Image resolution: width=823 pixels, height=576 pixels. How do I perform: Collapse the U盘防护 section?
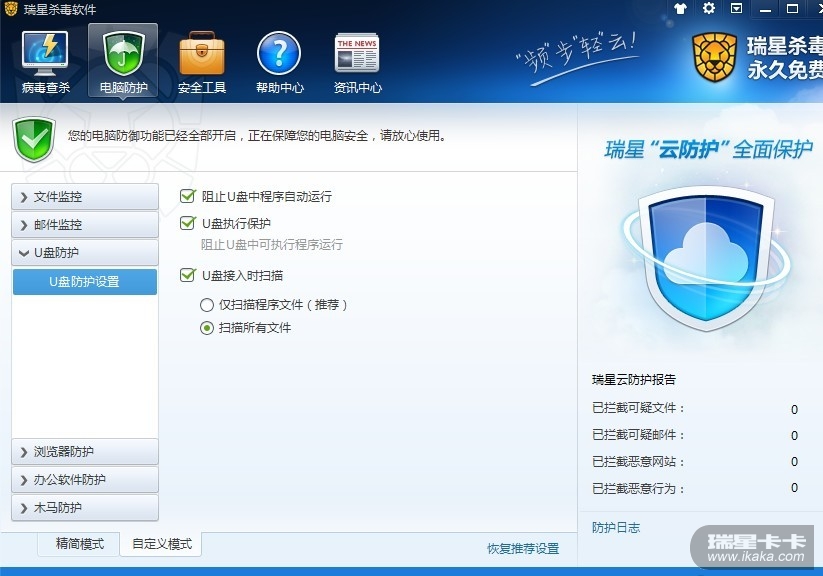pos(85,253)
